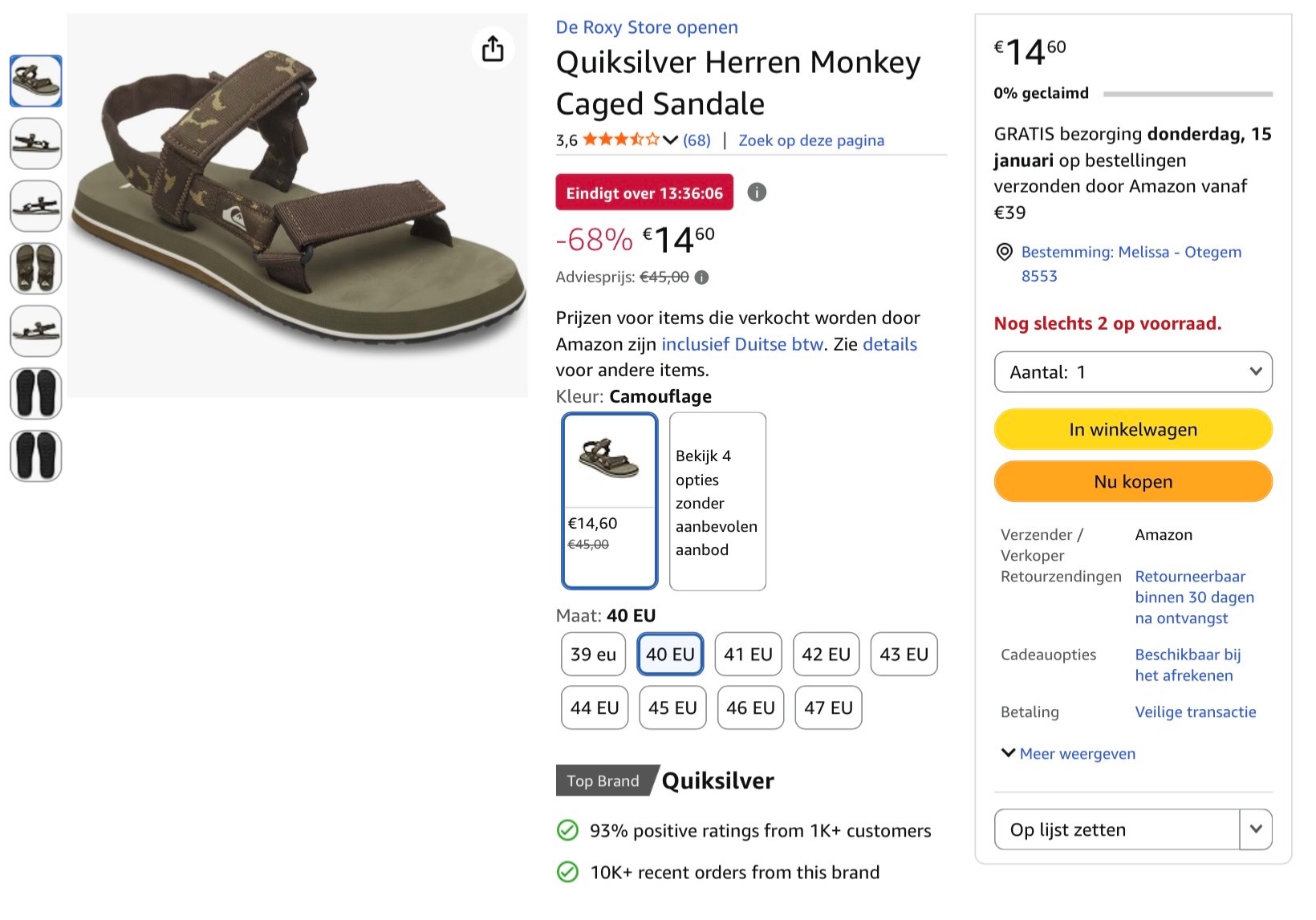Open star rating popover chevron
Viewport: 1316px width, 920px height.
tap(671, 140)
